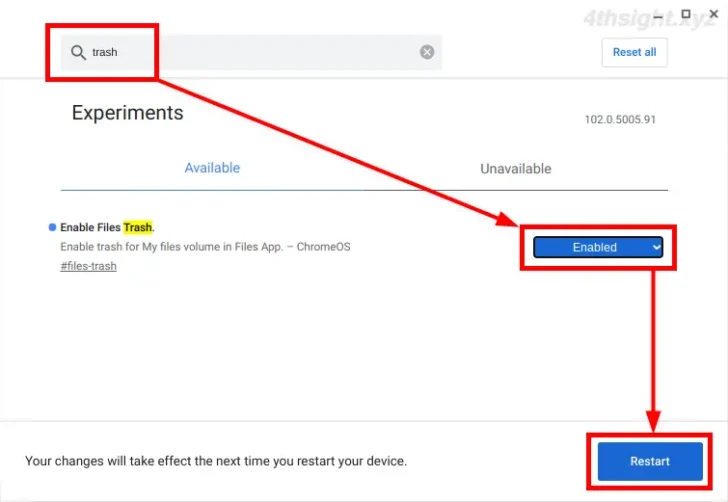Viewport: 728px width, 502px height.
Task: Clear the search text with X icon
Action: coord(427,52)
